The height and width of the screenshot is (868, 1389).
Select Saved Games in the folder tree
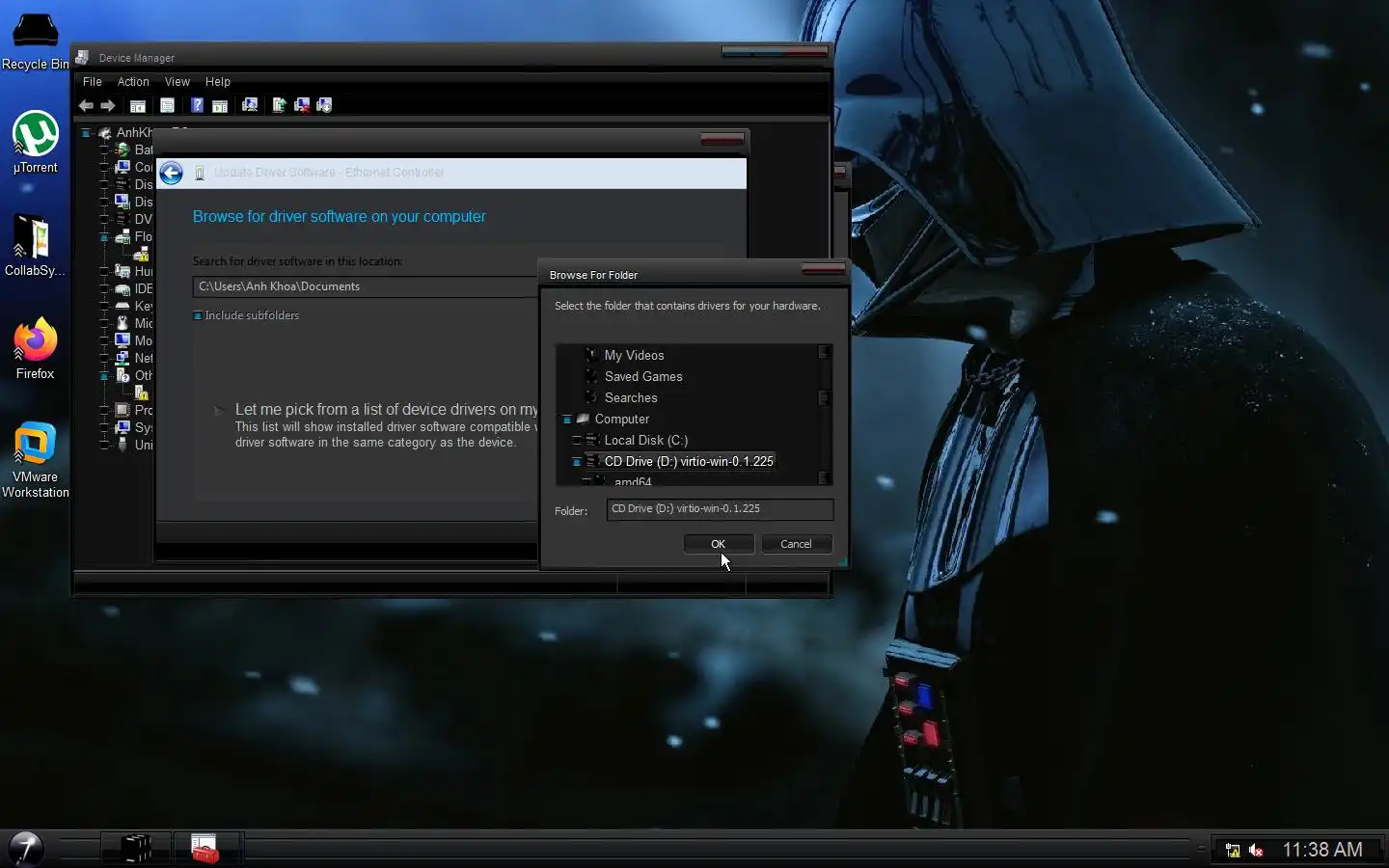click(x=643, y=376)
